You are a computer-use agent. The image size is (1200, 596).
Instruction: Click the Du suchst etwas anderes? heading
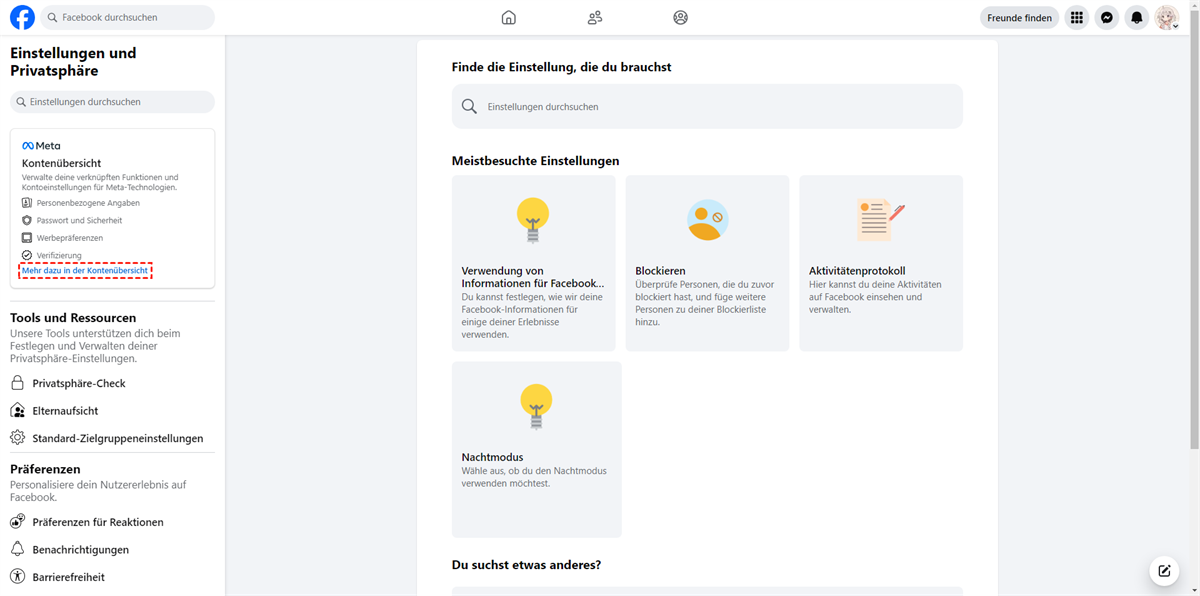[x=527, y=565]
